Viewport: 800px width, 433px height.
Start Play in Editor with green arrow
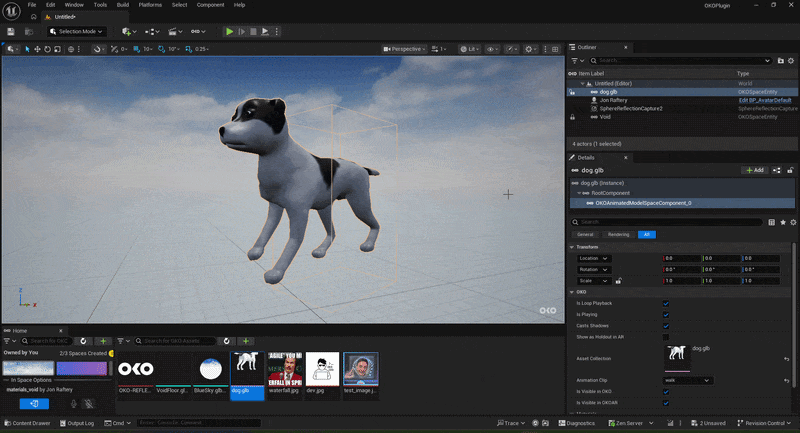[230, 32]
